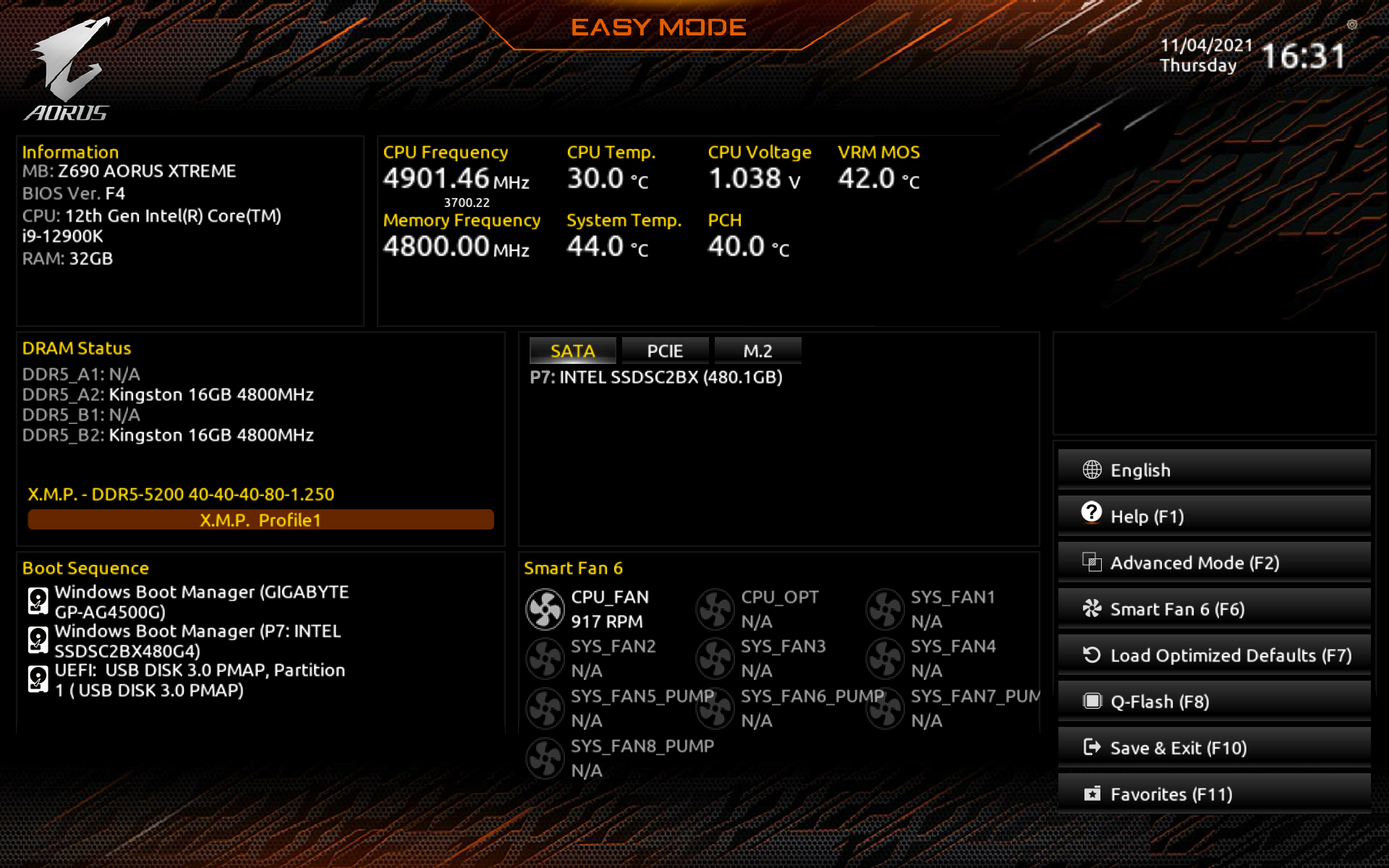Click the SYS_FAN8_PUMP fan icon
Viewport: 1389px width, 868px height.
tap(545, 758)
